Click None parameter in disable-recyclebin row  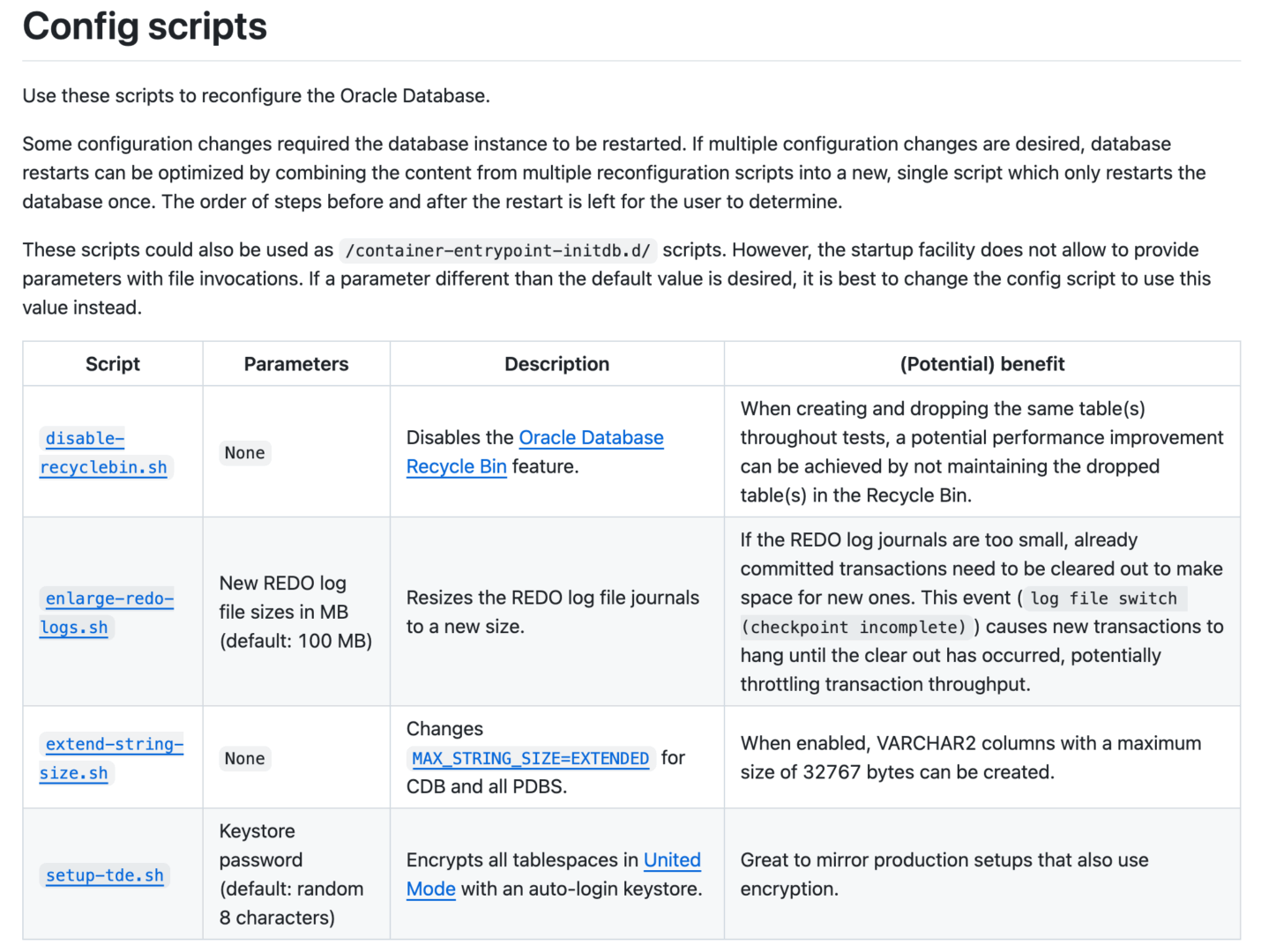point(244,453)
